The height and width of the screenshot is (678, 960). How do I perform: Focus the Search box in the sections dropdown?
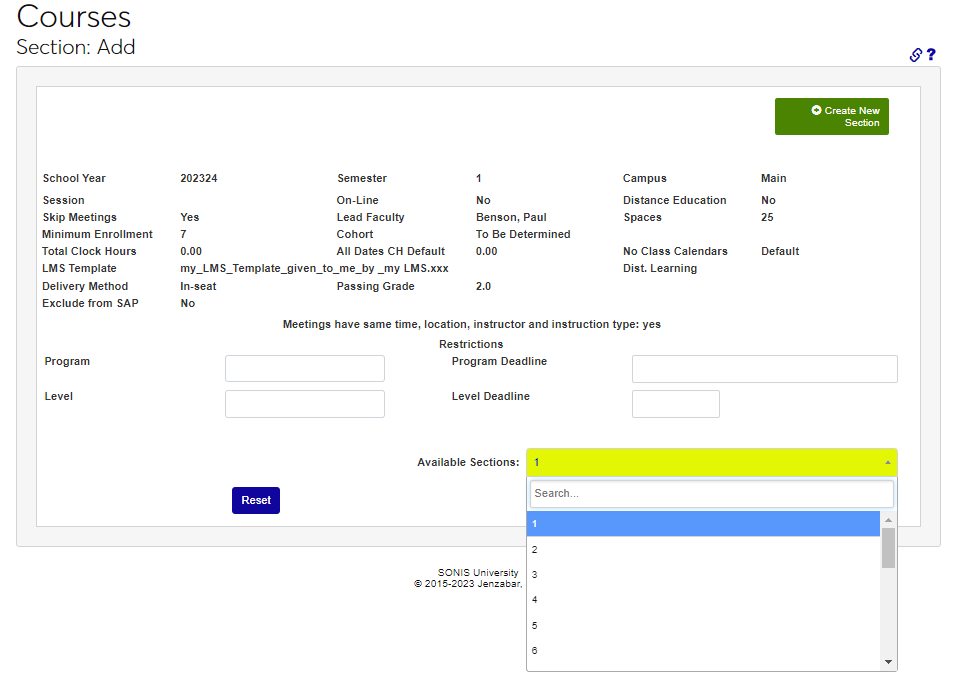(x=711, y=493)
